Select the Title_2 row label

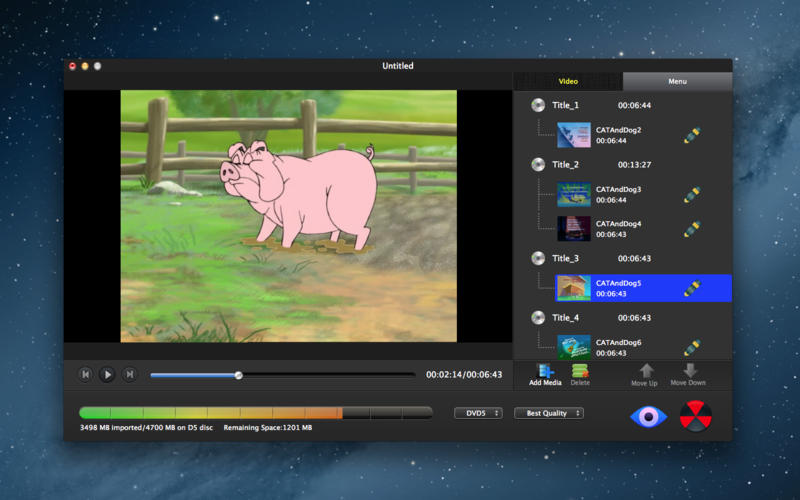(565, 164)
